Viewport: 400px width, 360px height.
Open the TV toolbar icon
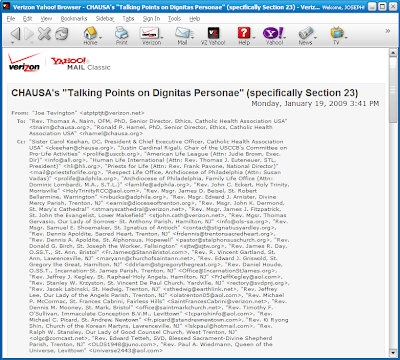pyautogui.click(x=336, y=36)
